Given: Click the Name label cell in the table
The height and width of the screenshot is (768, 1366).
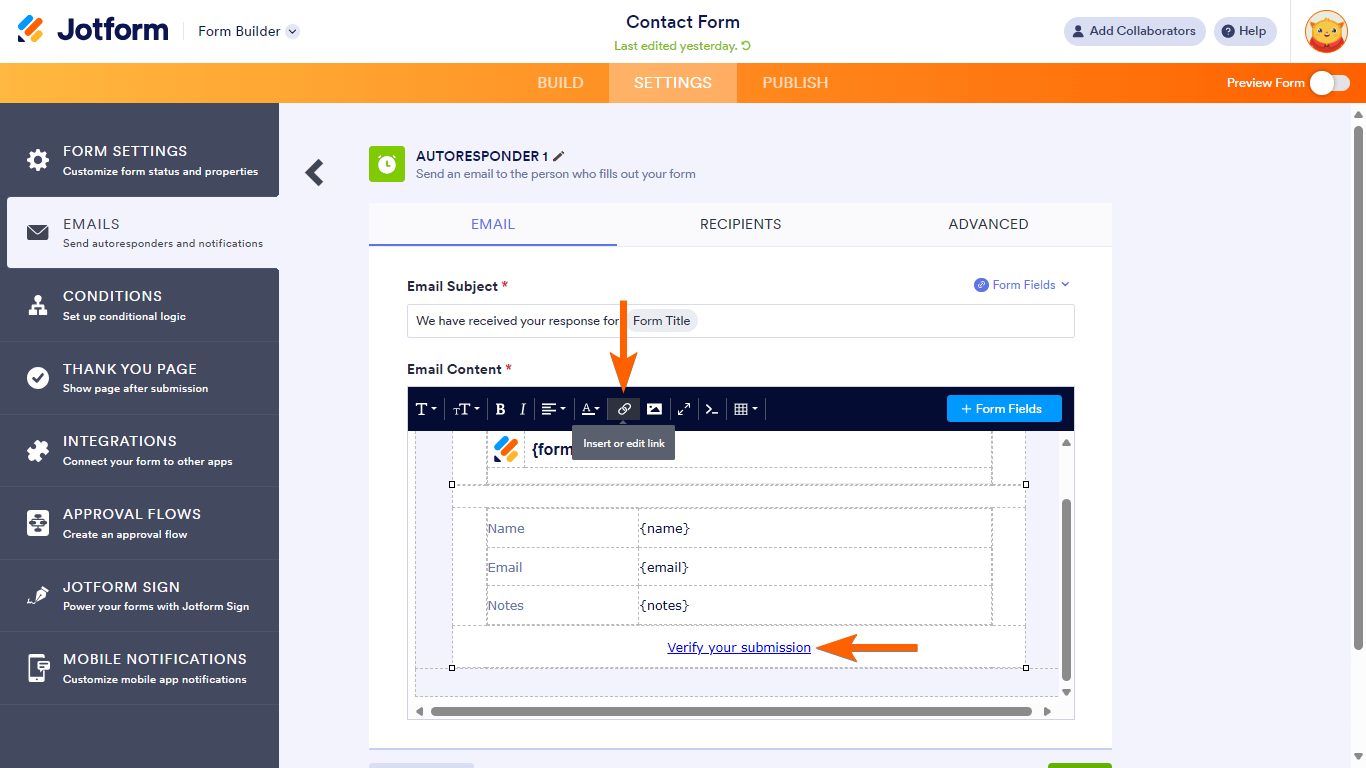Looking at the screenshot, I should point(563,528).
